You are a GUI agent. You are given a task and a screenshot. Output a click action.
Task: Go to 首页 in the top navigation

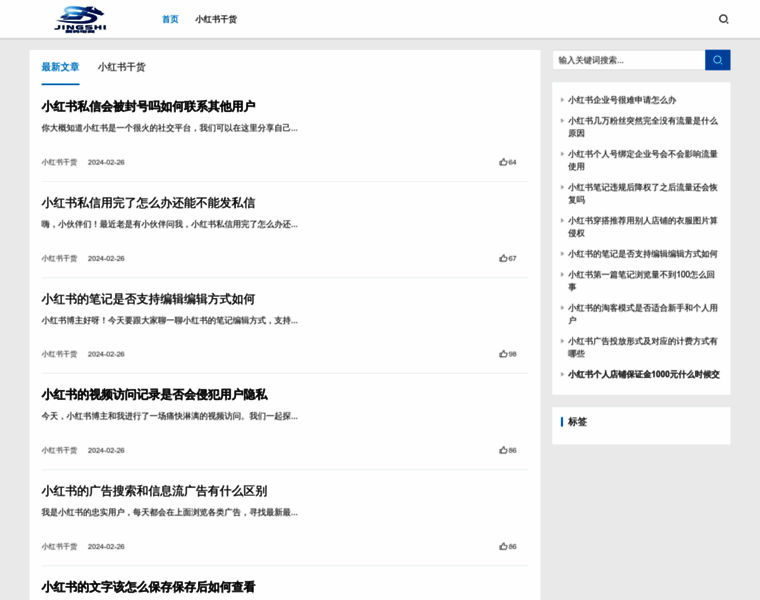click(x=170, y=19)
